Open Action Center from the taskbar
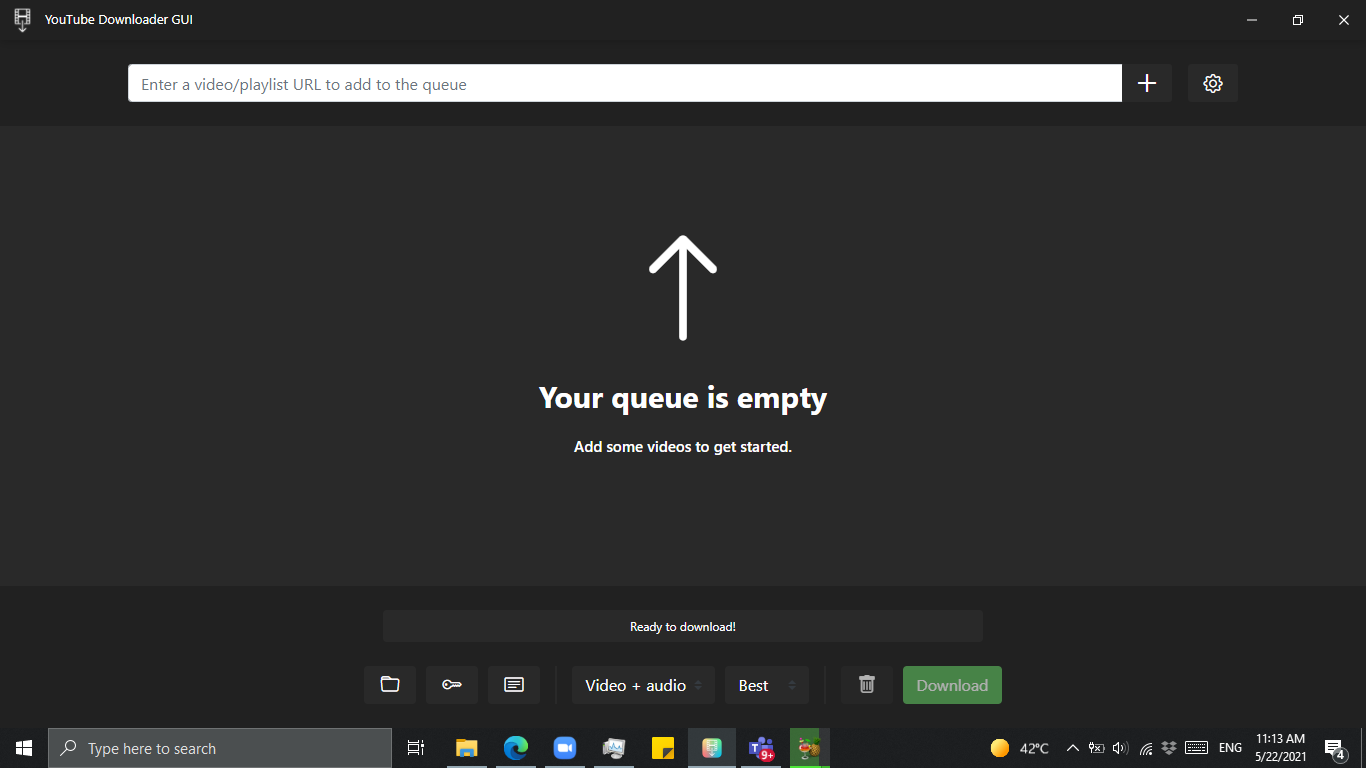1366x768 pixels. pyautogui.click(x=1334, y=747)
